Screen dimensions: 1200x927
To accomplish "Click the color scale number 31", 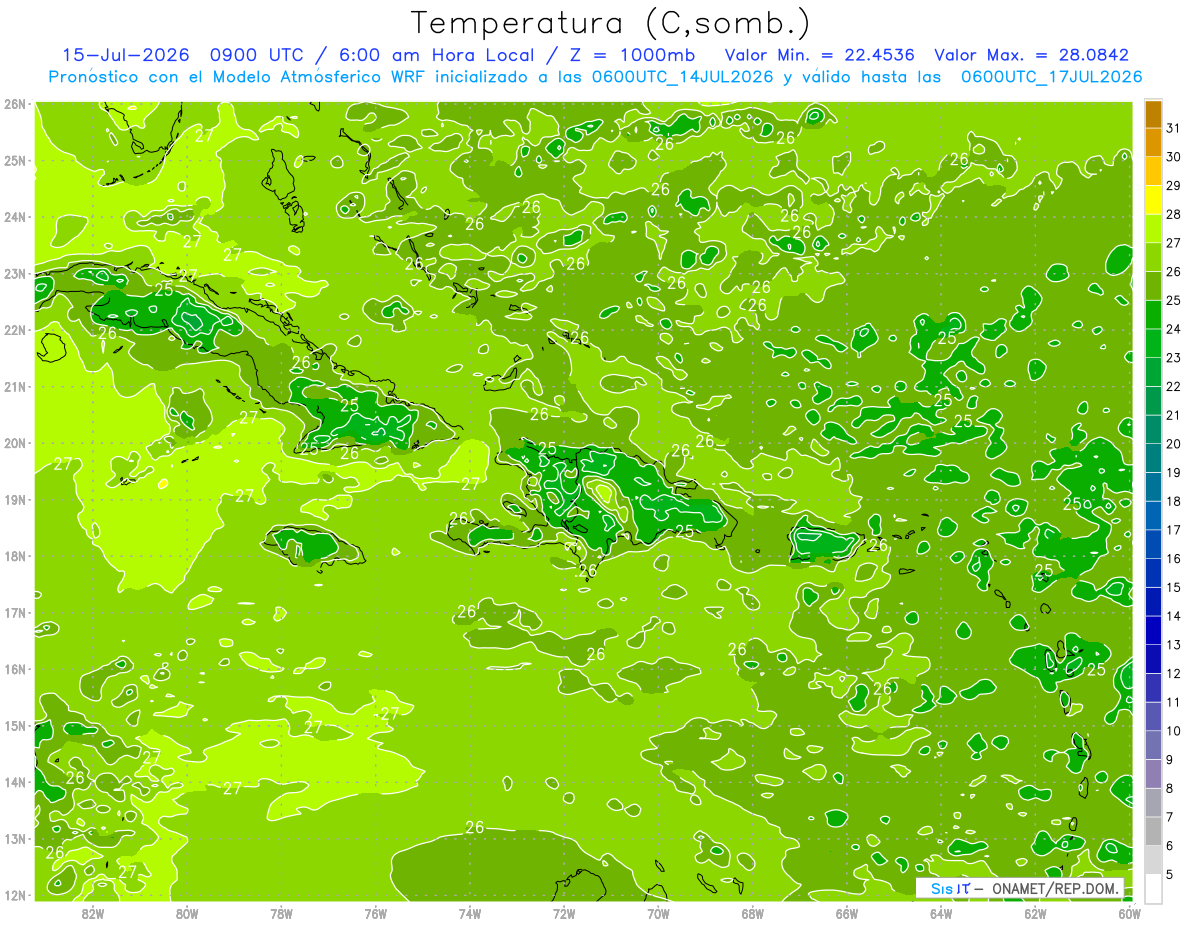I will (1174, 128).
